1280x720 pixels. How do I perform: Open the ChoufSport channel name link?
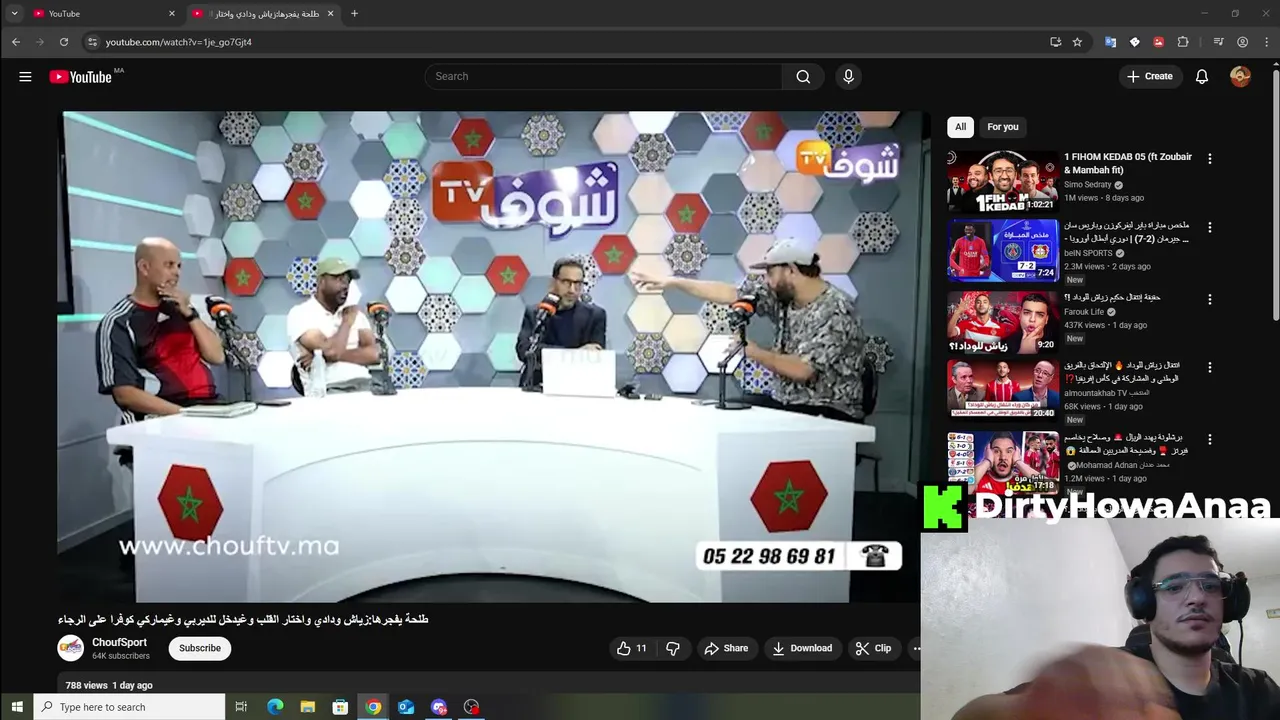click(x=119, y=642)
